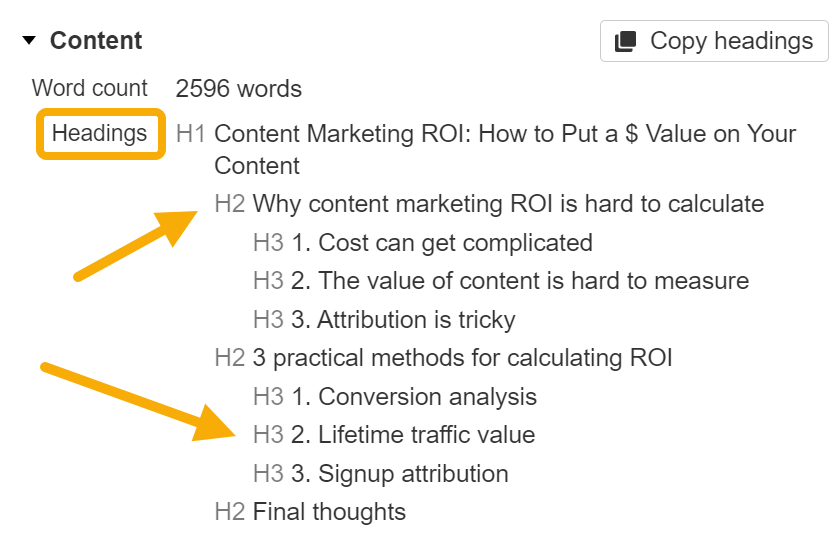Click the 2596 words value
Viewport: 836px width, 560px height.
[x=238, y=89]
